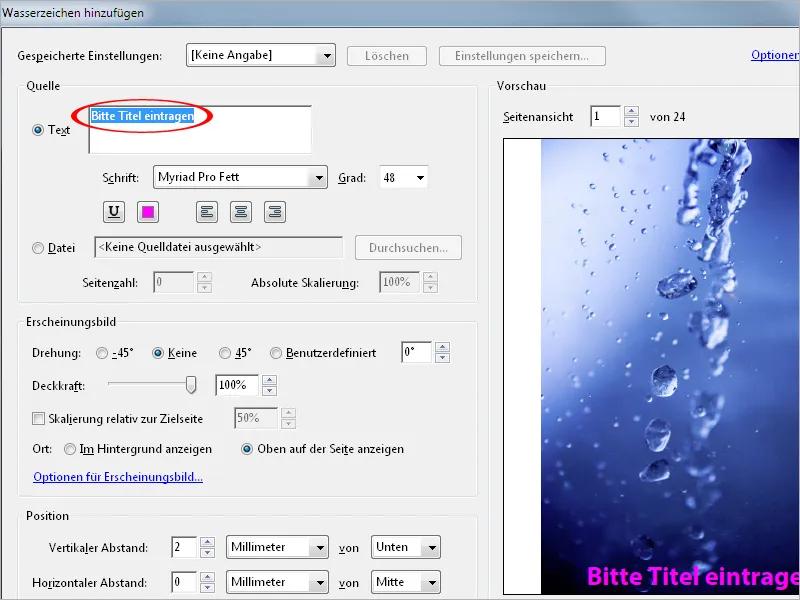Open Optionen für Erscheinungsbild link
The width and height of the screenshot is (800, 600).
click(x=118, y=477)
